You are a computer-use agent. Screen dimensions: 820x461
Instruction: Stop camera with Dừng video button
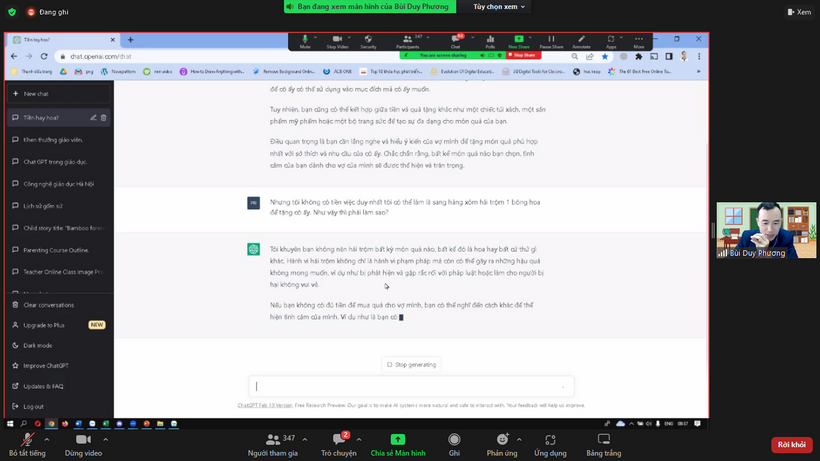[x=83, y=444]
